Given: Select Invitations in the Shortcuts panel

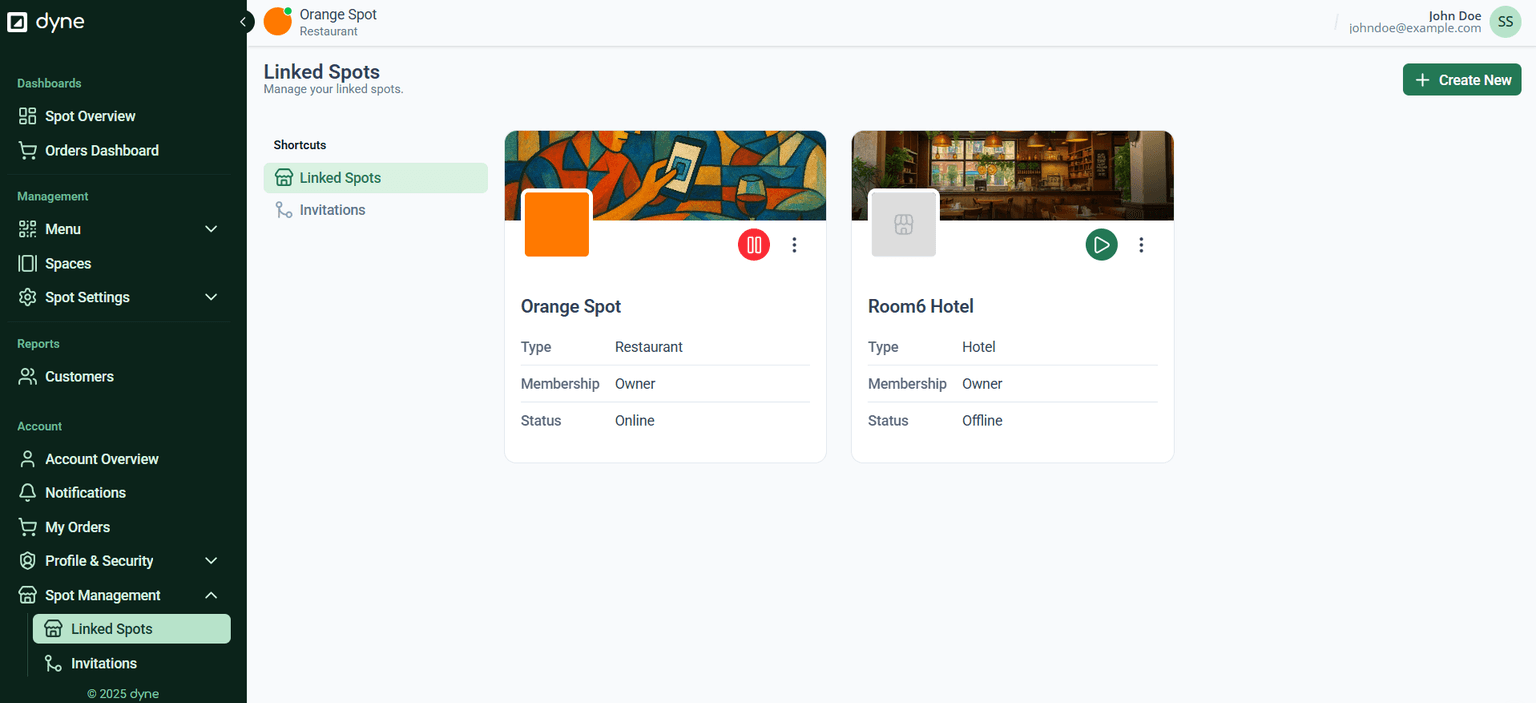Looking at the screenshot, I should (332, 210).
